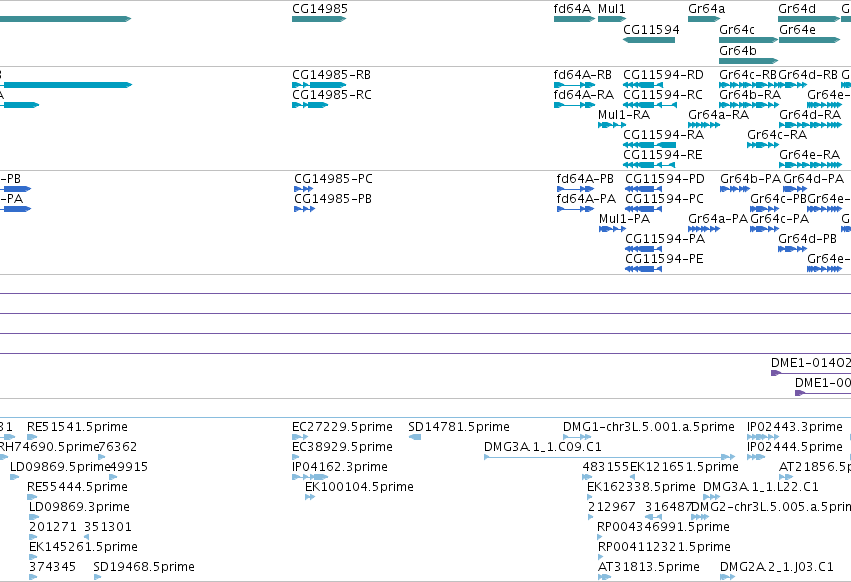Select the RP004346991.5prime EST
Viewport: 851px width, 582px height.
[600, 537]
